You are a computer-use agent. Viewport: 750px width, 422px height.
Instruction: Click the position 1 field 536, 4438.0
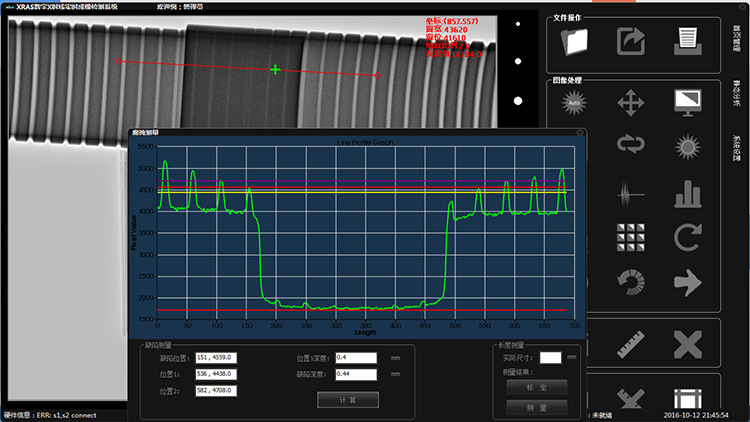coord(216,374)
